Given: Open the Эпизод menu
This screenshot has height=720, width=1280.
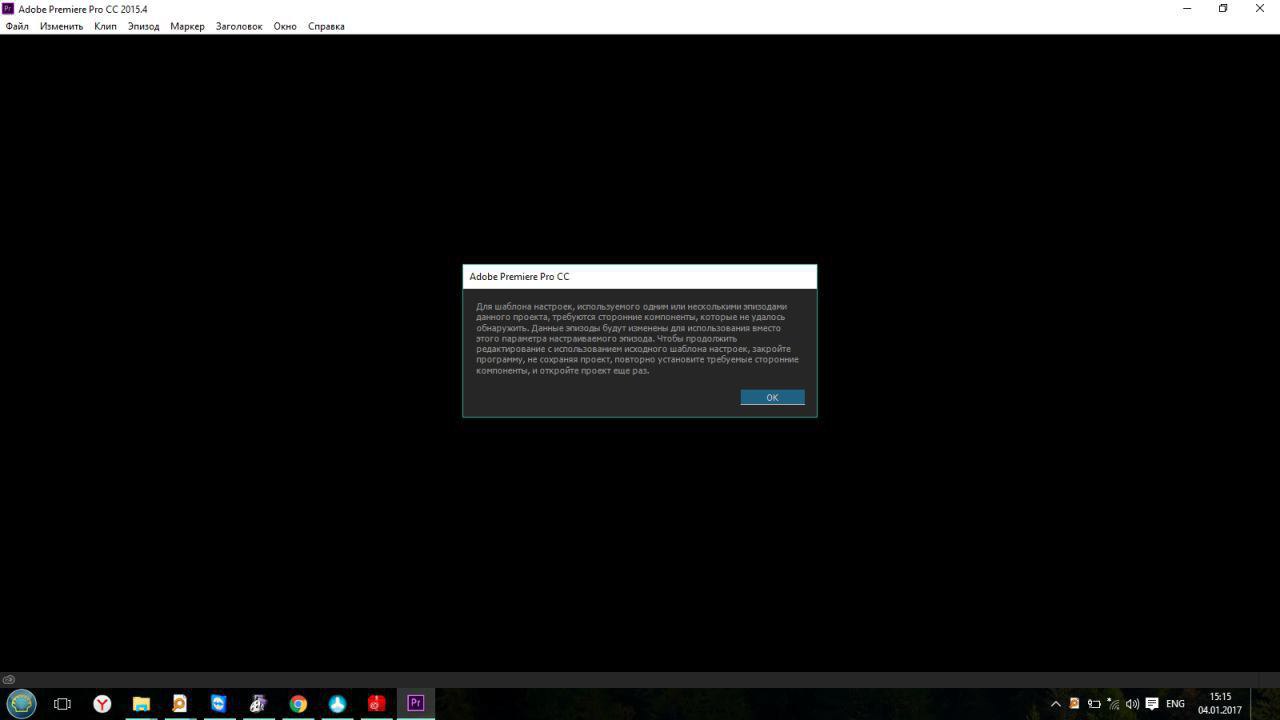Looking at the screenshot, I should [143, 26].
